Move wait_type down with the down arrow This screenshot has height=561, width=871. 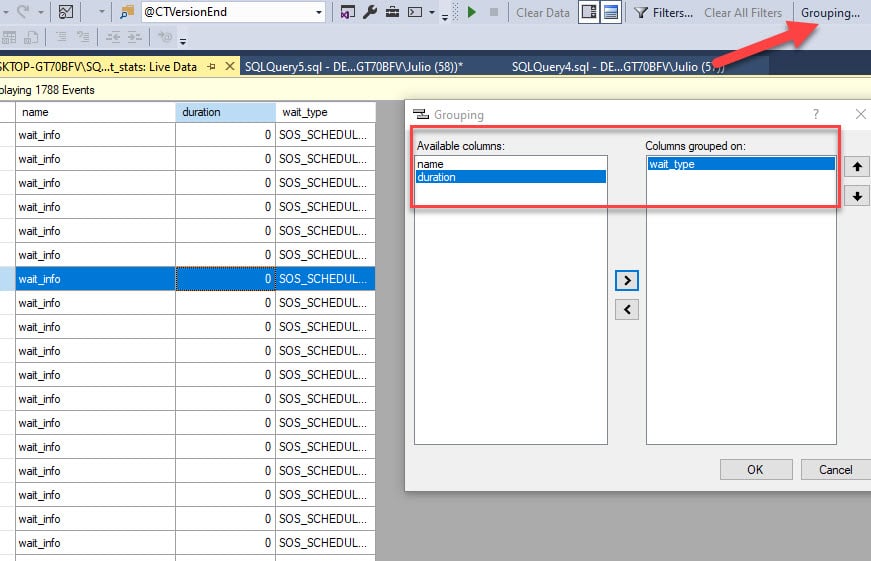(857, 196)
